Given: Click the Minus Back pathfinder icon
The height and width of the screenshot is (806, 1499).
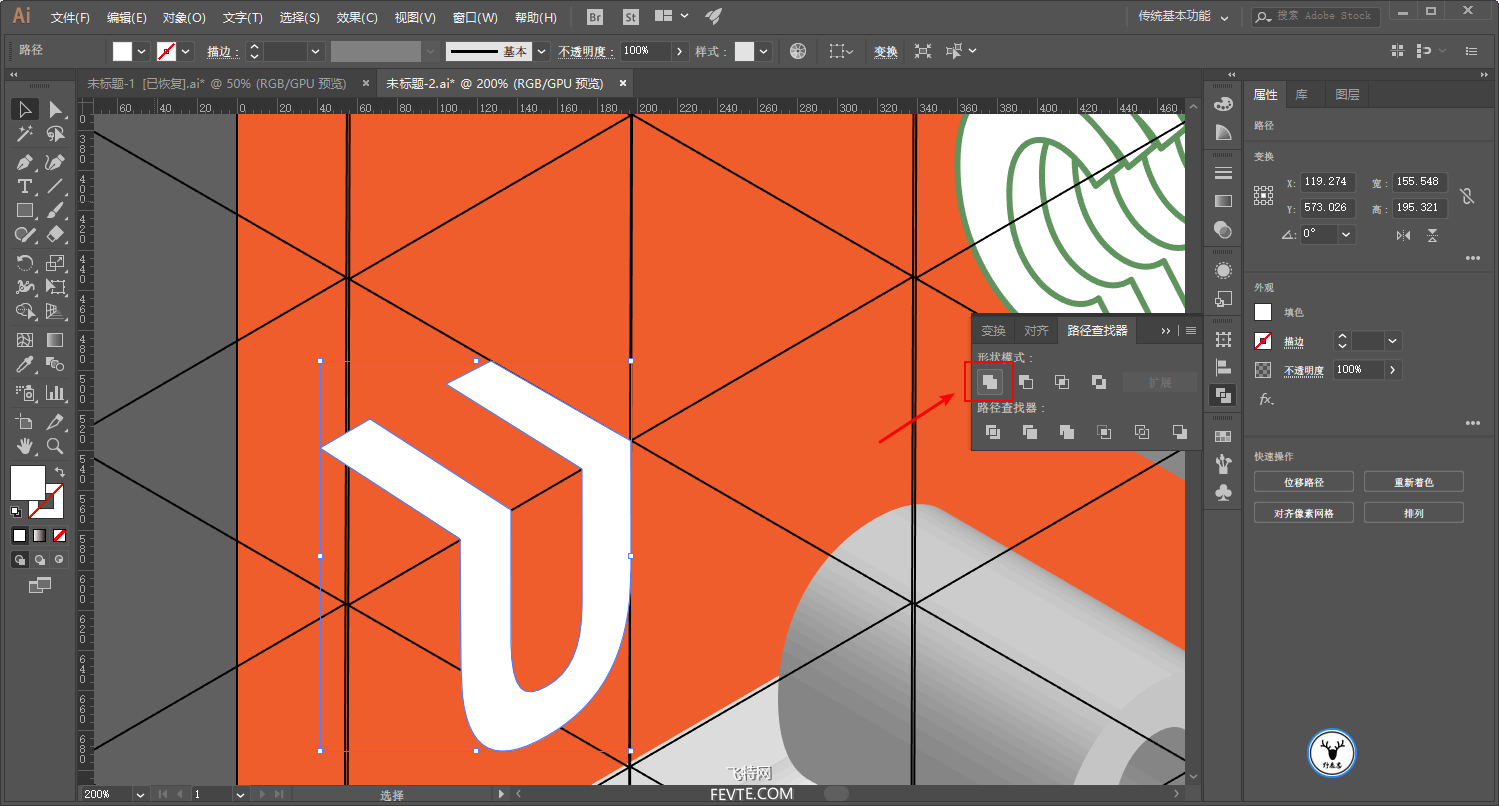Looking at the screenshot, I should click(x=1180, y=432).
